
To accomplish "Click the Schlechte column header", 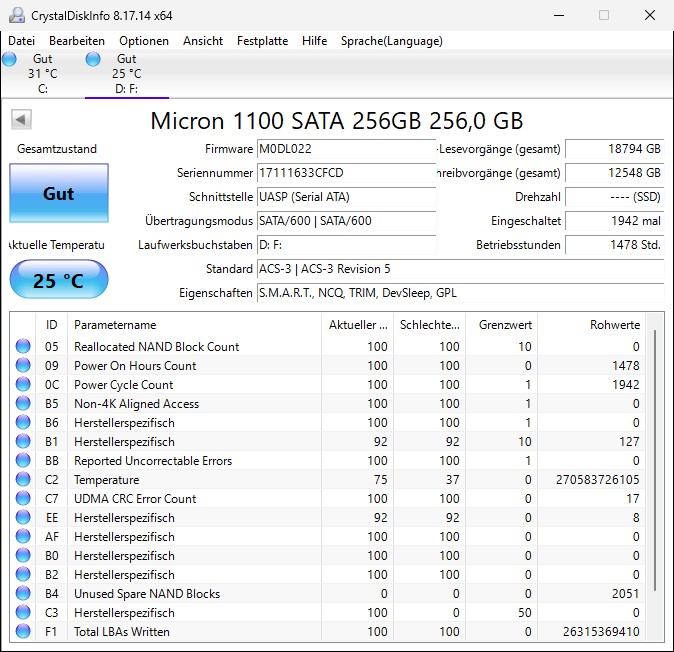I will 430,325.
